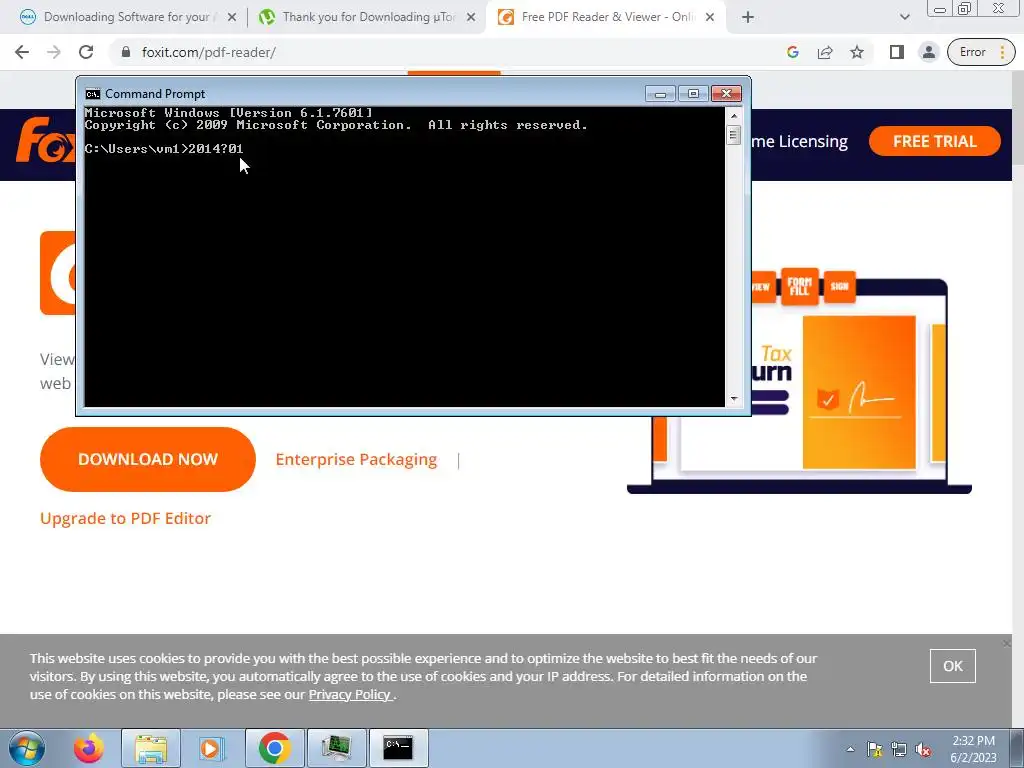This screenshot has height=768, width=1024.
Task: Click the FORM FILL icon in illustration
Action: (x=799, y=286)
